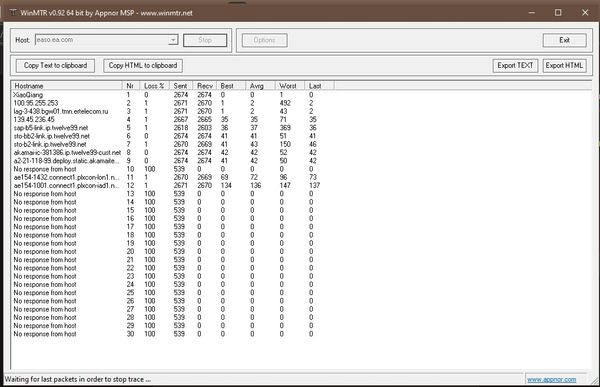Open the Host dropdown arrow
Screen dimensions: 600x387
[173, 40]
